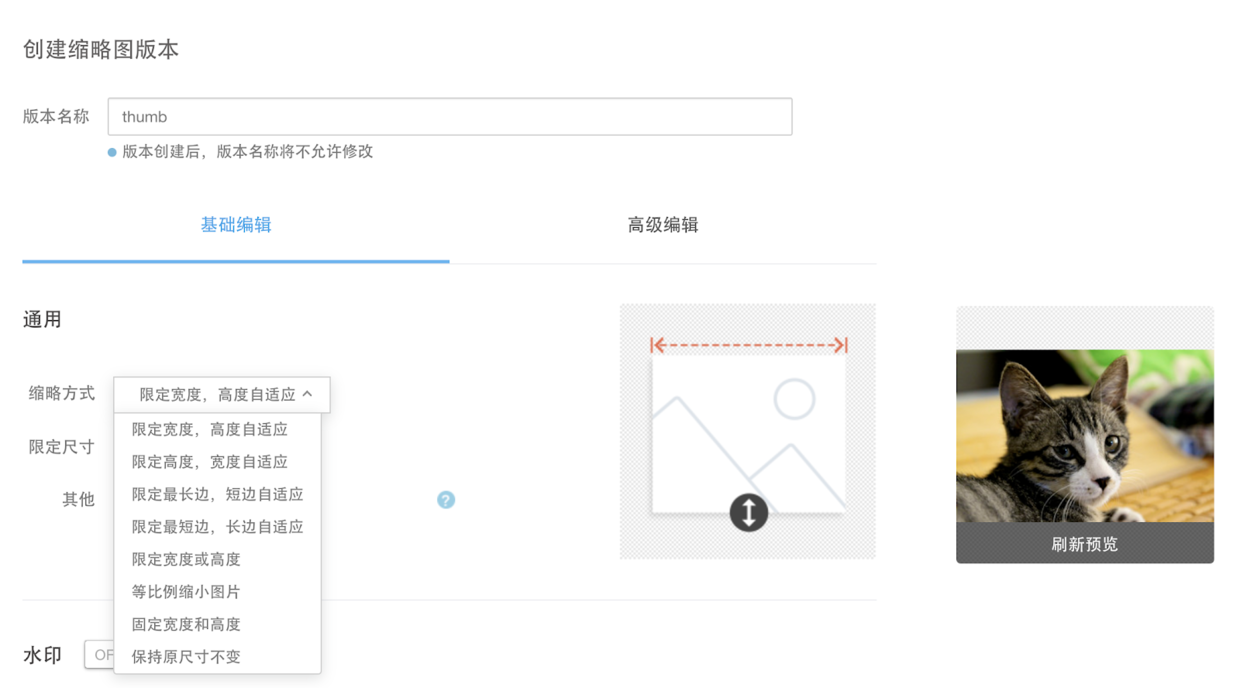This screenshot has height=688, width=1240.
Task: Click the blue info dot before the version note
Action: (110, 151)
